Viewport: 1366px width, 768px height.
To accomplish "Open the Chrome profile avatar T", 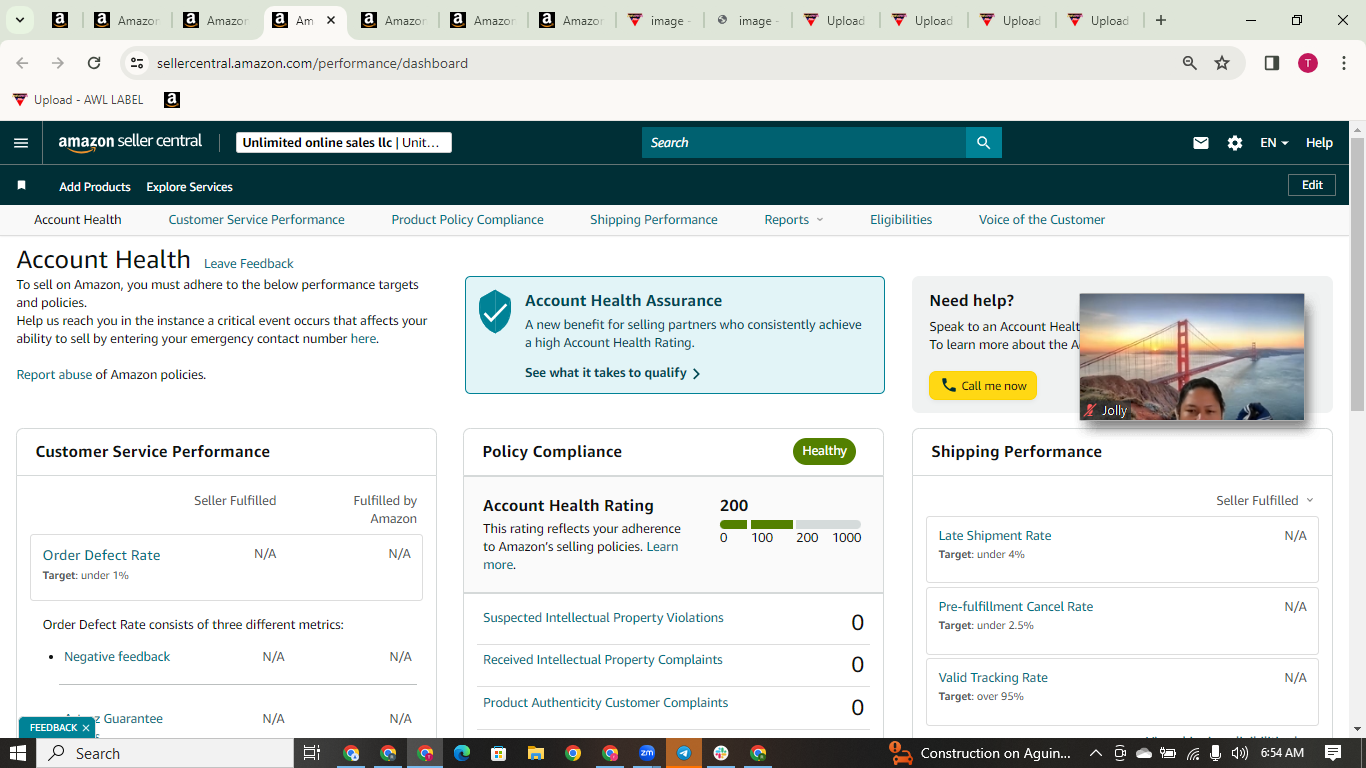I will 1308,63.
